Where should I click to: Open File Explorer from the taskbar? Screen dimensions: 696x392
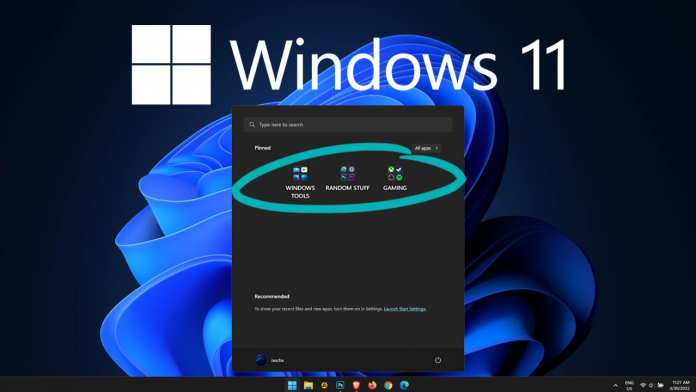(308, 385)
